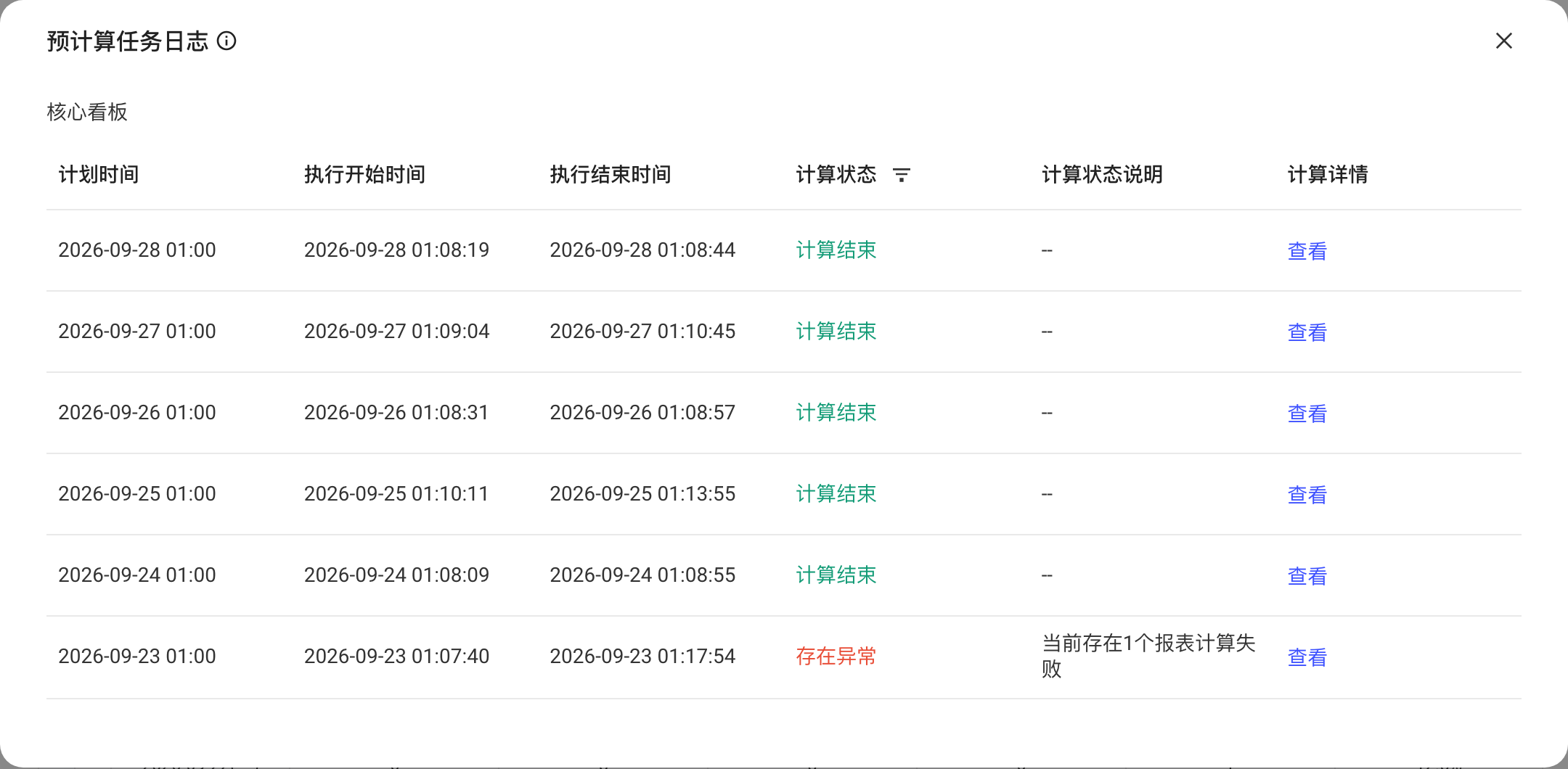
Task: Select plan time 2026-09-28 01:00
Action: tap(137, 250)
